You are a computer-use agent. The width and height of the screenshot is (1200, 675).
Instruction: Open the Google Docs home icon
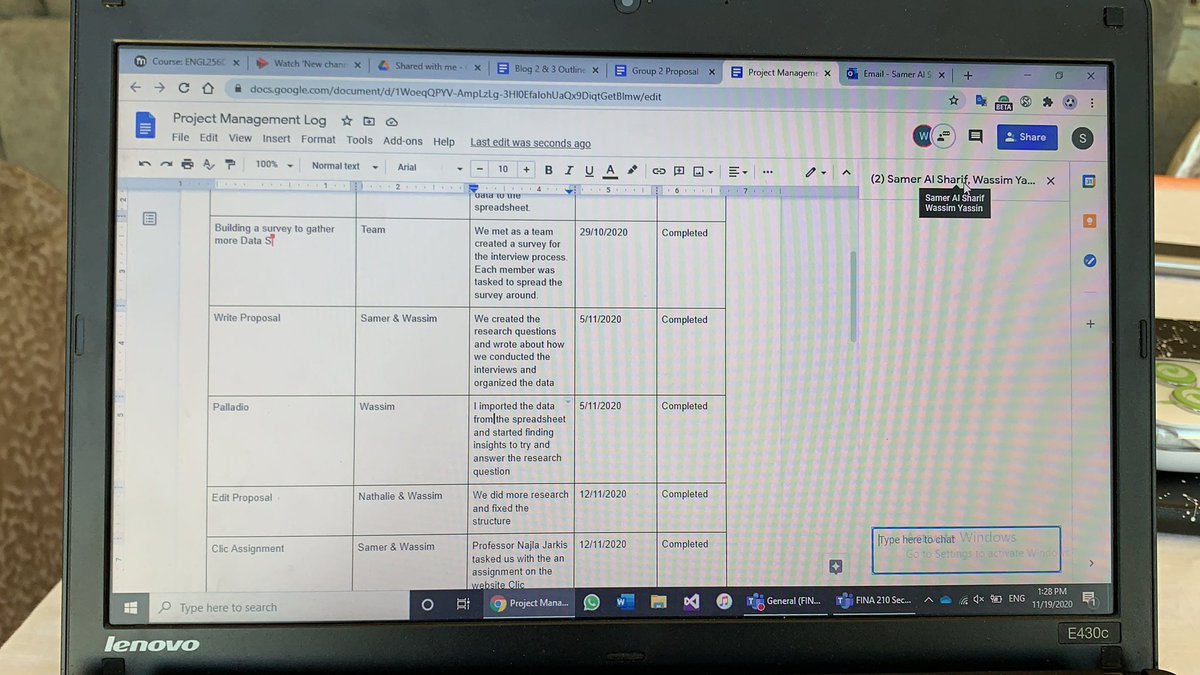click(x=146, y=125)
